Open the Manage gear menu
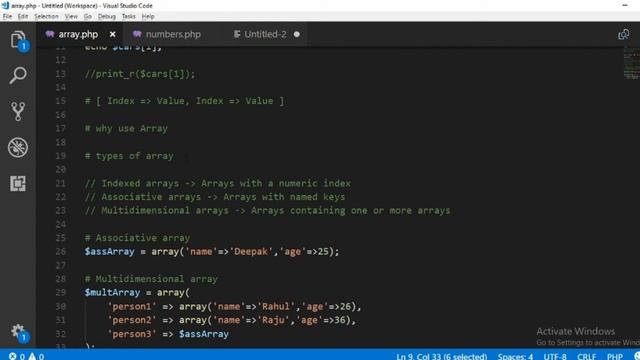 pos(18,332)
